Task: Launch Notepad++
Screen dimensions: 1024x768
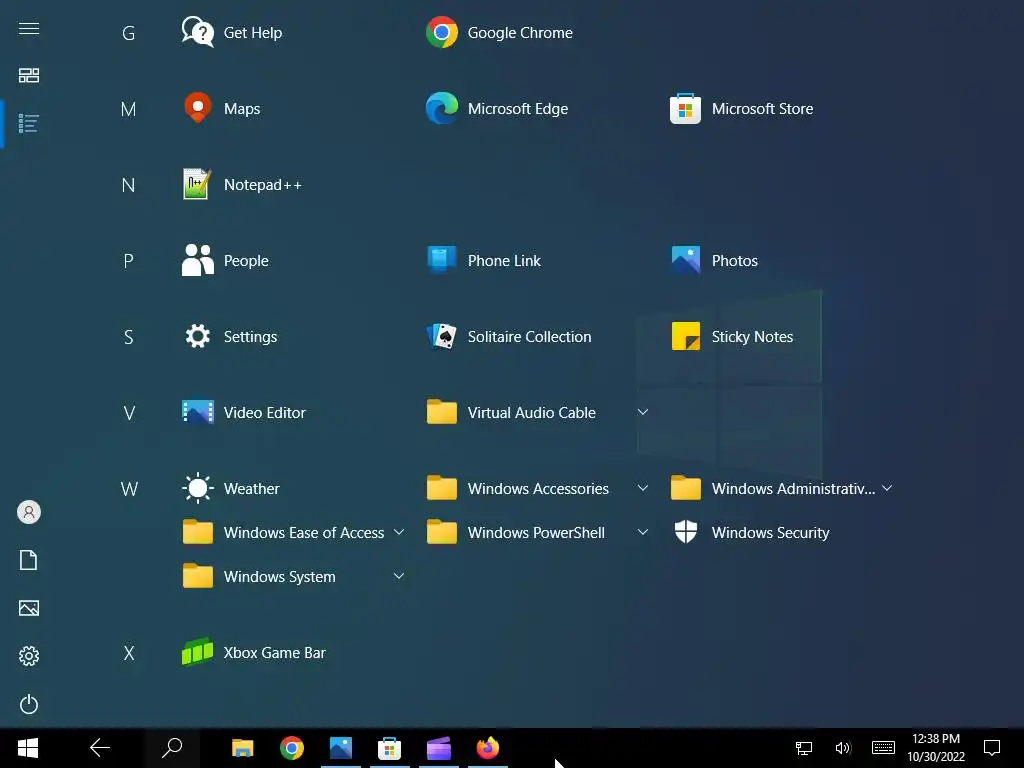Action: pos(242,185)
